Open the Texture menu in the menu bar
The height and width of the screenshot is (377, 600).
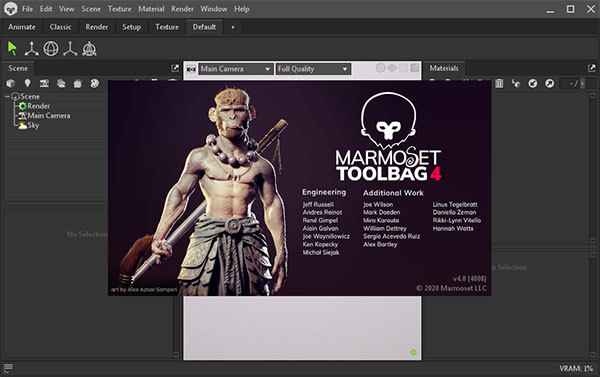119,9
